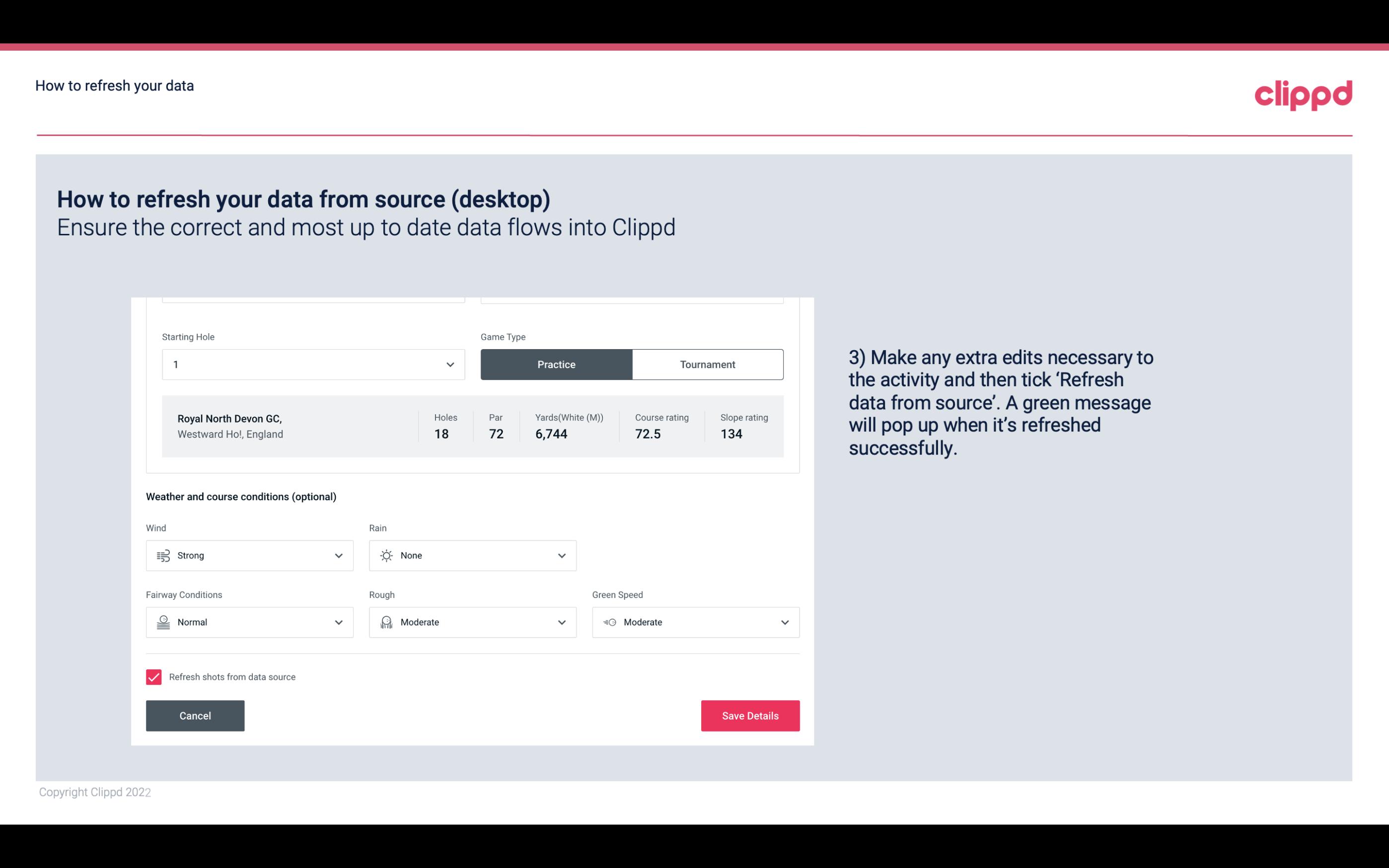Toggle Practice game type selection
Screen dimensions: 1389x868
(556, 364)
